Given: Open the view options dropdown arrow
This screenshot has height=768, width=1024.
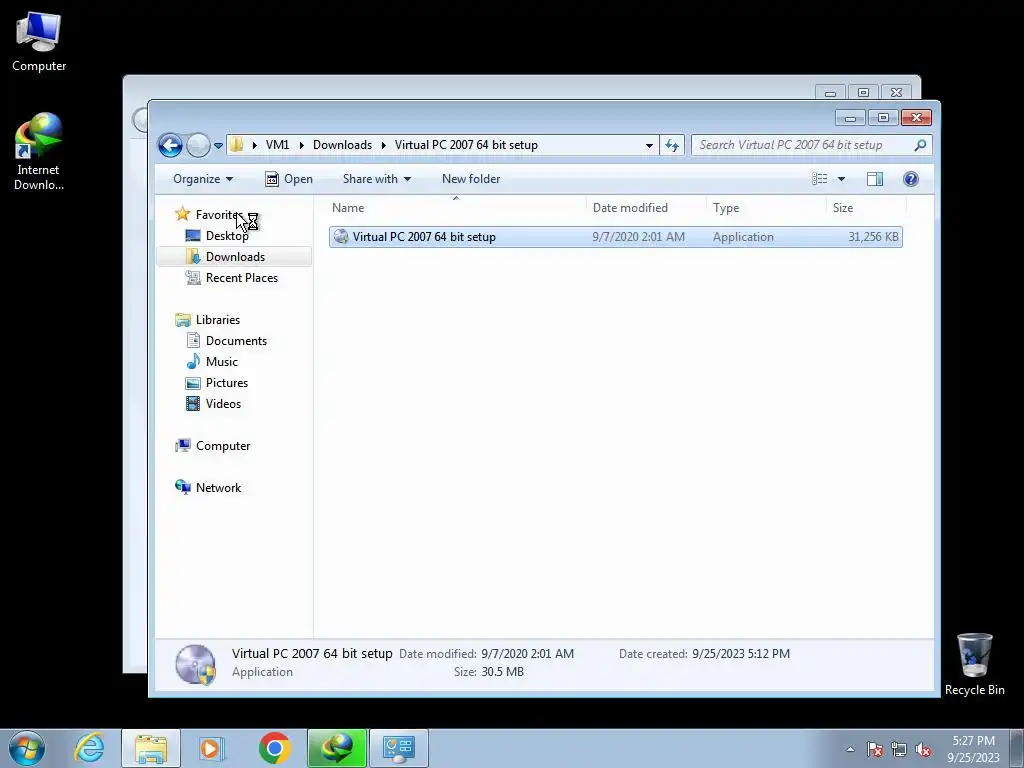Looking at the screenshot, I should [841, 179].
